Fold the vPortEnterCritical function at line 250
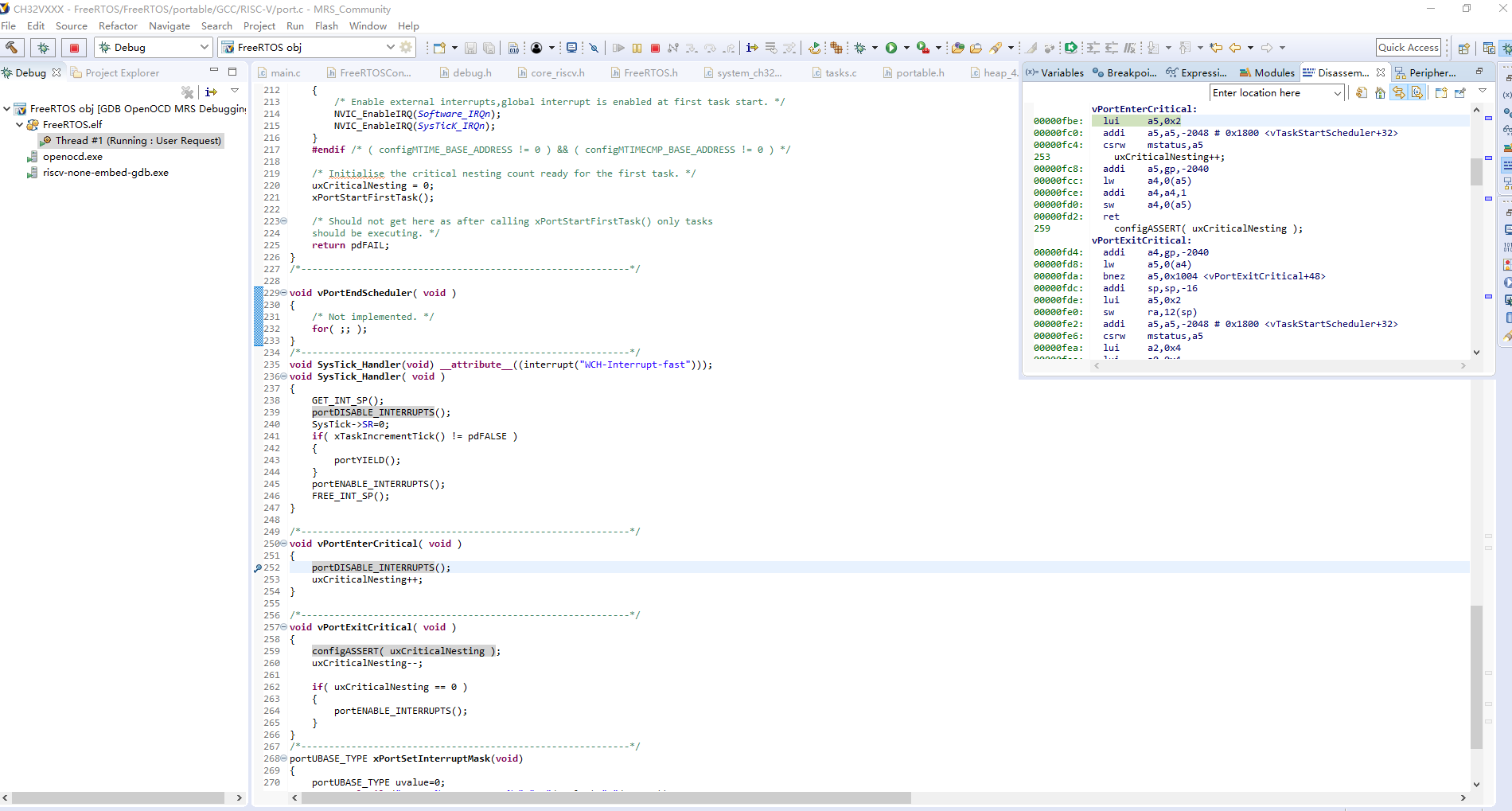The image size is (1512, 811). [284, 544]
